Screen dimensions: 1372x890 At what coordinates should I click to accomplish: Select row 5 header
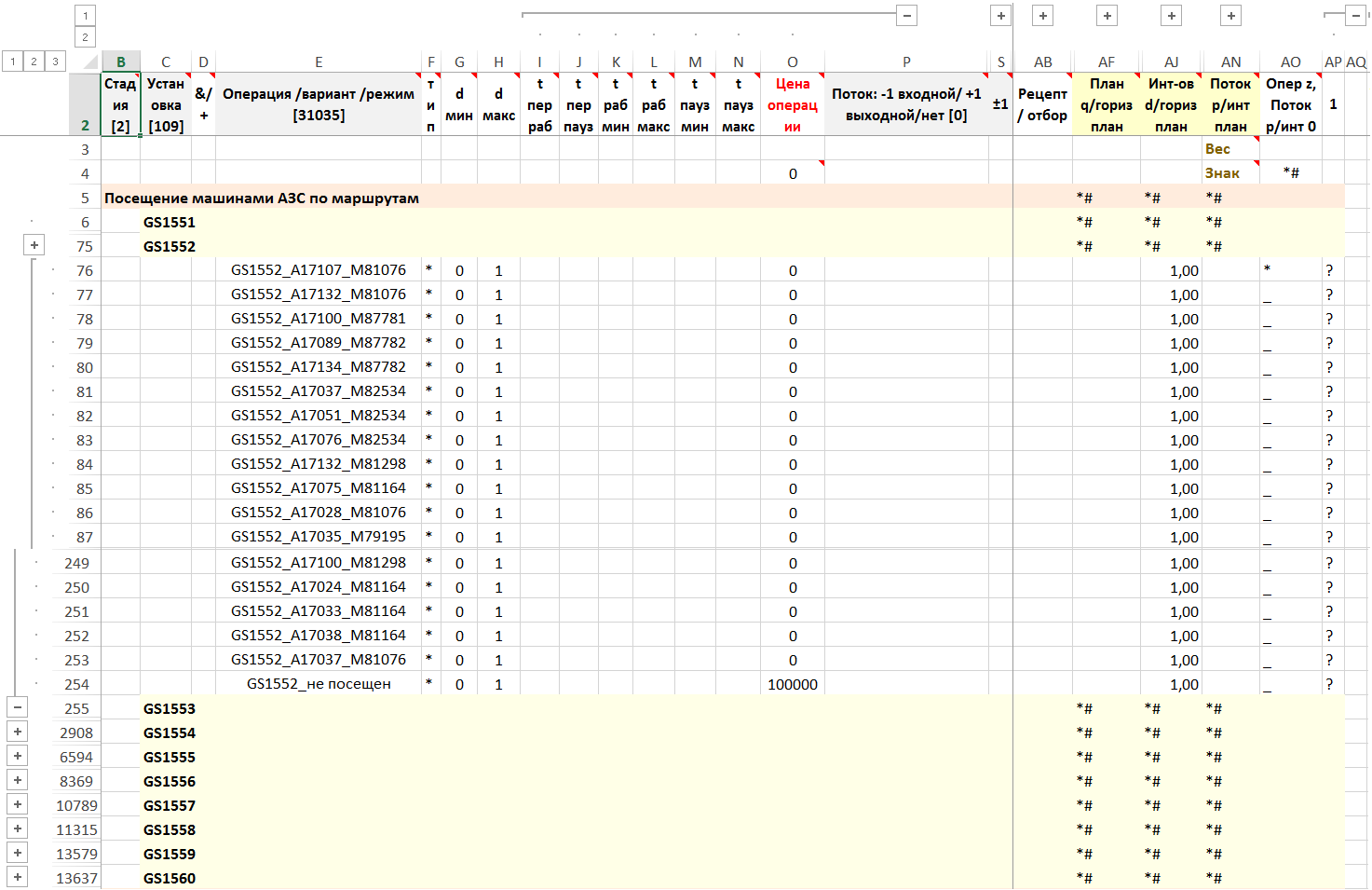point(85,198)
